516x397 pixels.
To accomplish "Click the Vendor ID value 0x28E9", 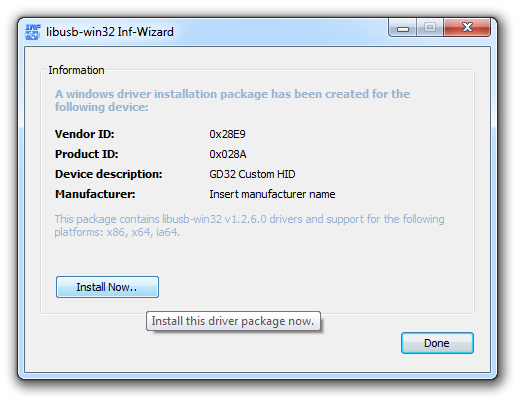I will click(x=227, y=134).
